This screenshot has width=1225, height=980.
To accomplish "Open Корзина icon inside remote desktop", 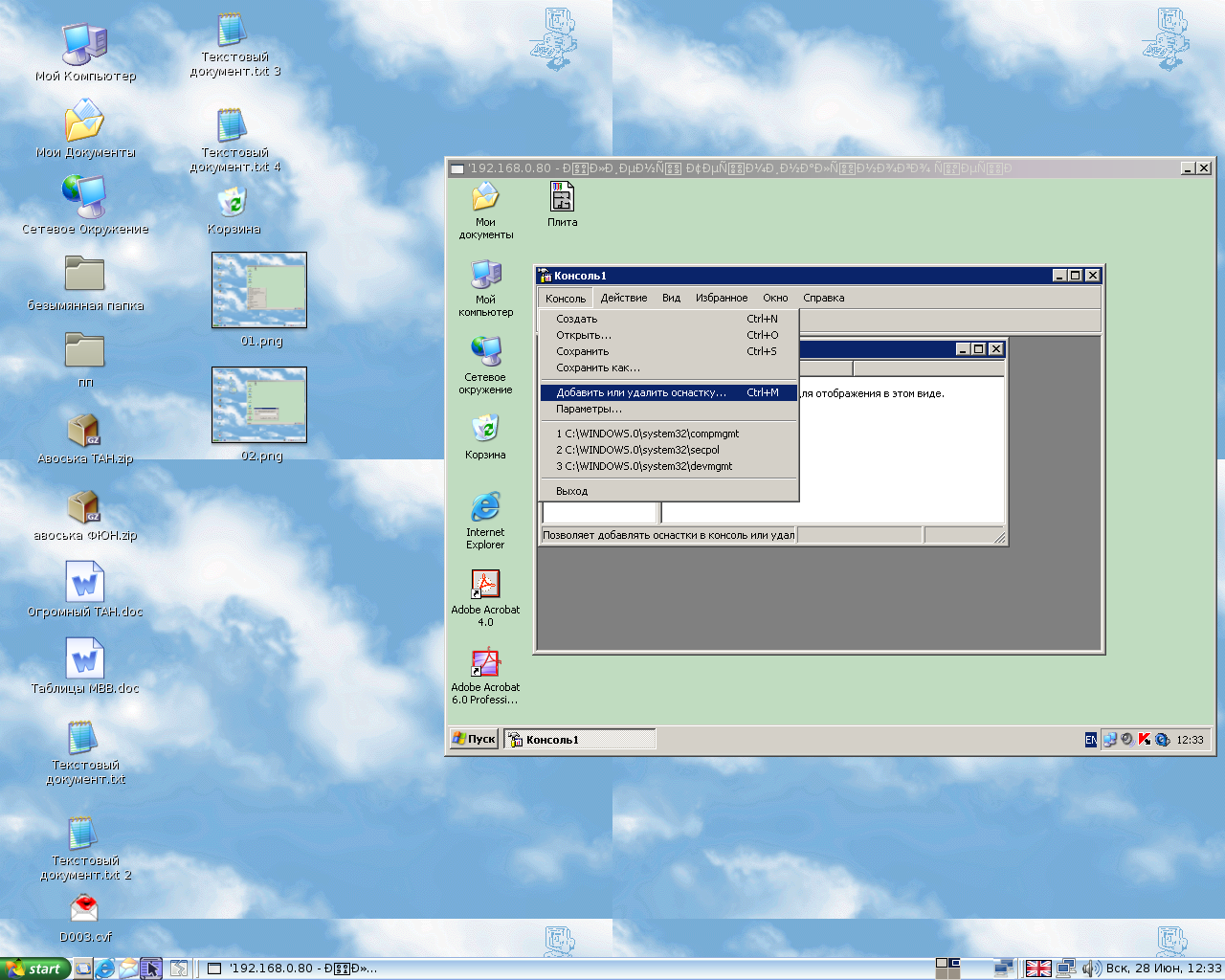I will click(x=485, y=430).
